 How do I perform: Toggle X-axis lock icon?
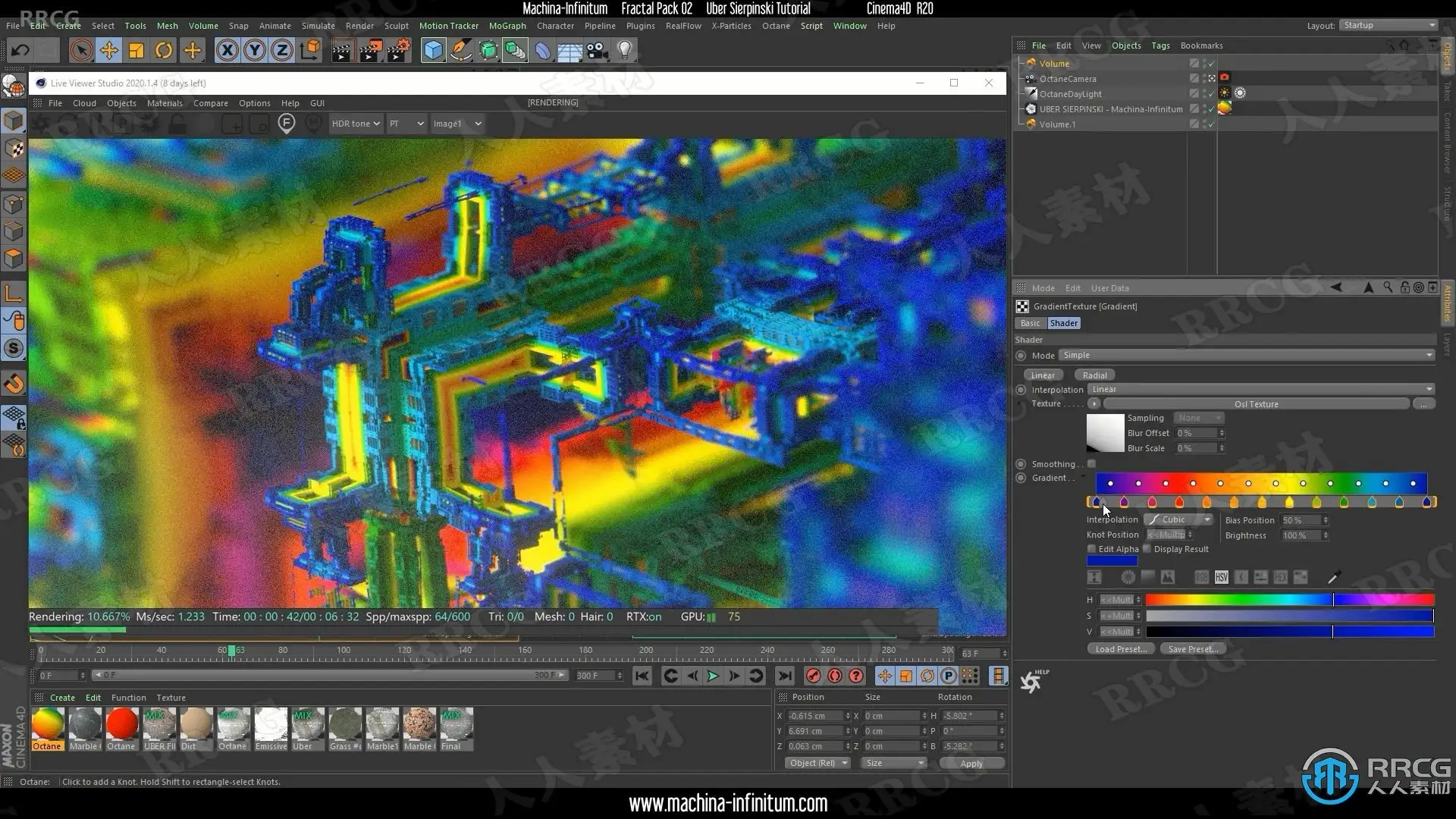coord(227,51)
